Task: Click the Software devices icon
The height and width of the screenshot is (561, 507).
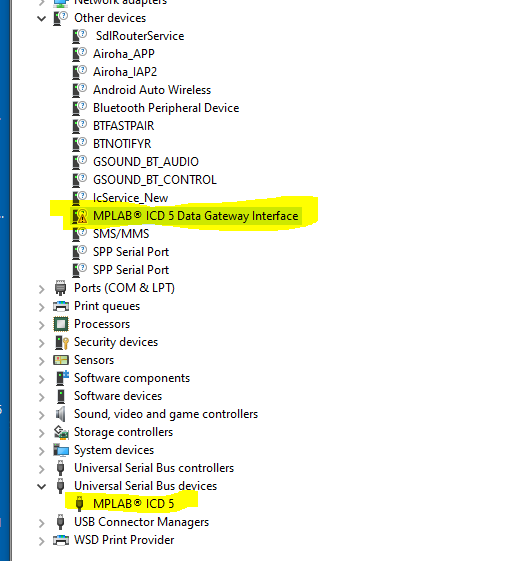Action: pyautogui.click(x=61, y=396)
